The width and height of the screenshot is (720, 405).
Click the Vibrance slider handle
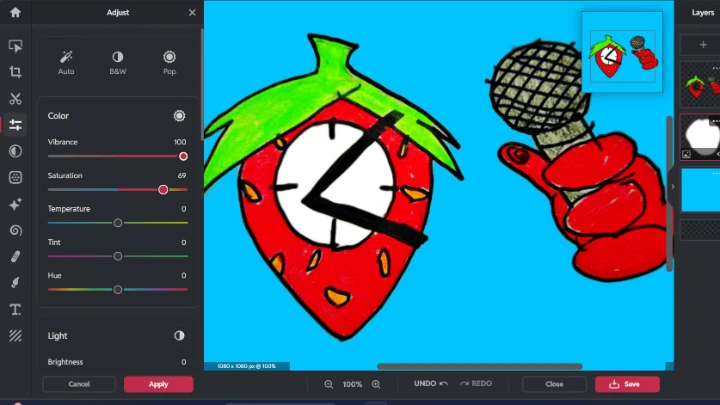pyautogui.click(x=183, y=156)
